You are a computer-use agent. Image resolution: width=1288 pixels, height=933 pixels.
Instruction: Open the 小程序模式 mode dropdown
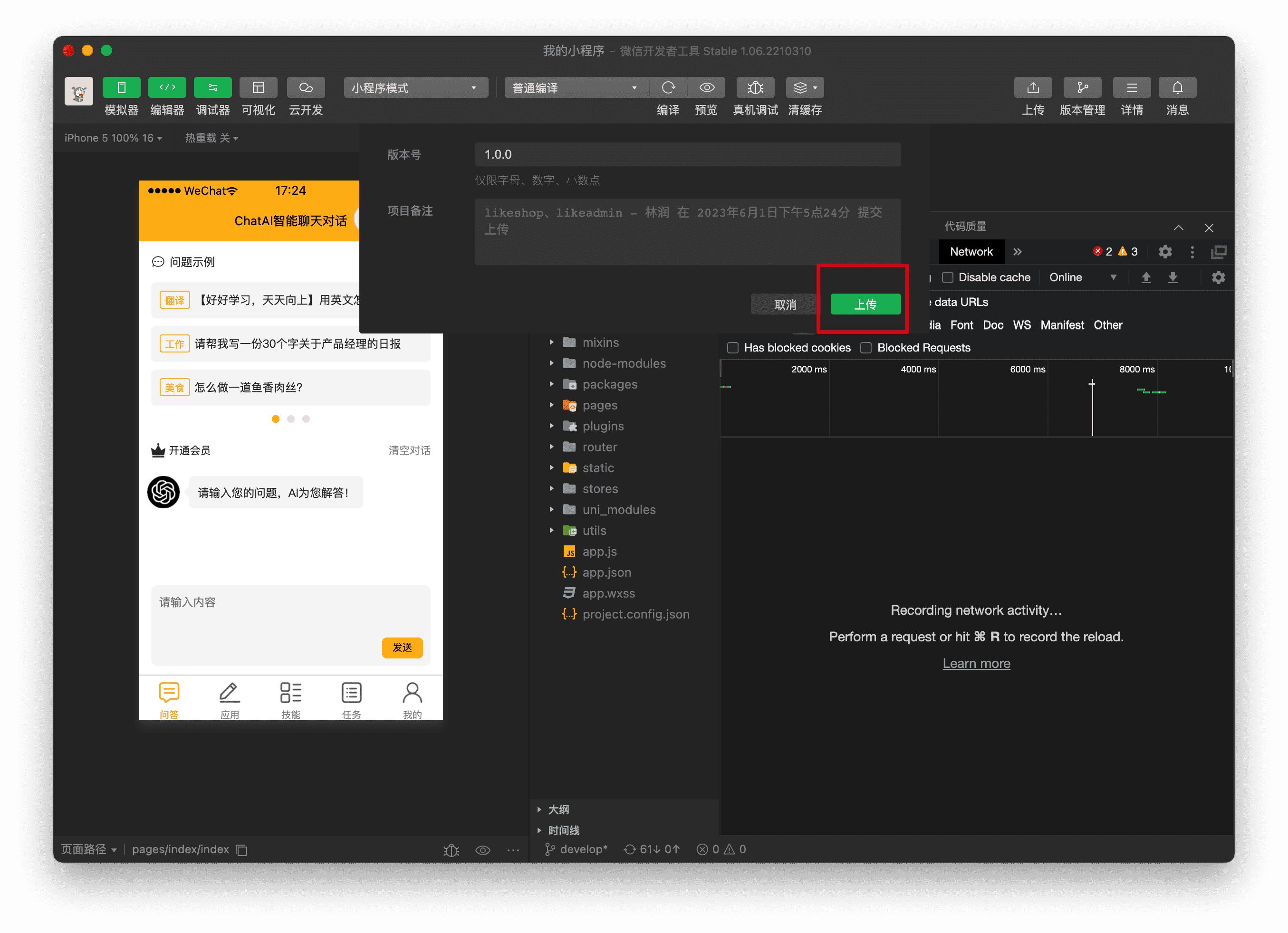pos(416,87)
